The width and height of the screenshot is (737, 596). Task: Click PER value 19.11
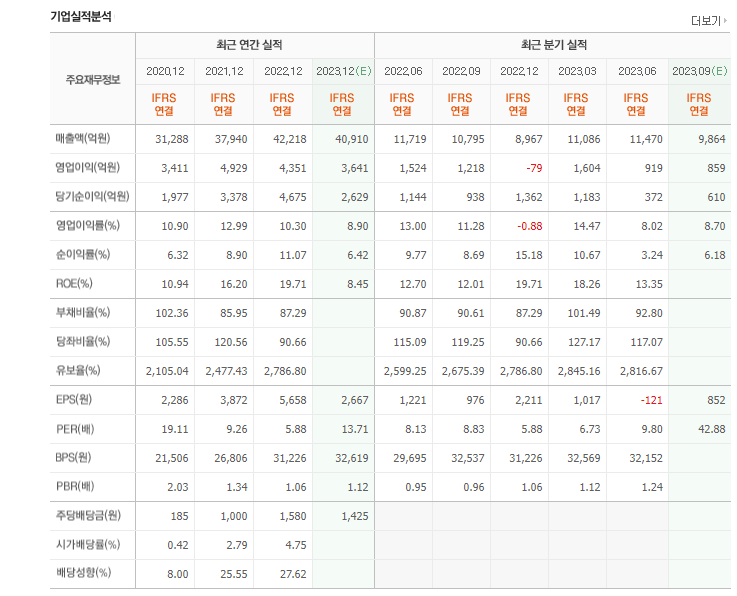[174, 430]
